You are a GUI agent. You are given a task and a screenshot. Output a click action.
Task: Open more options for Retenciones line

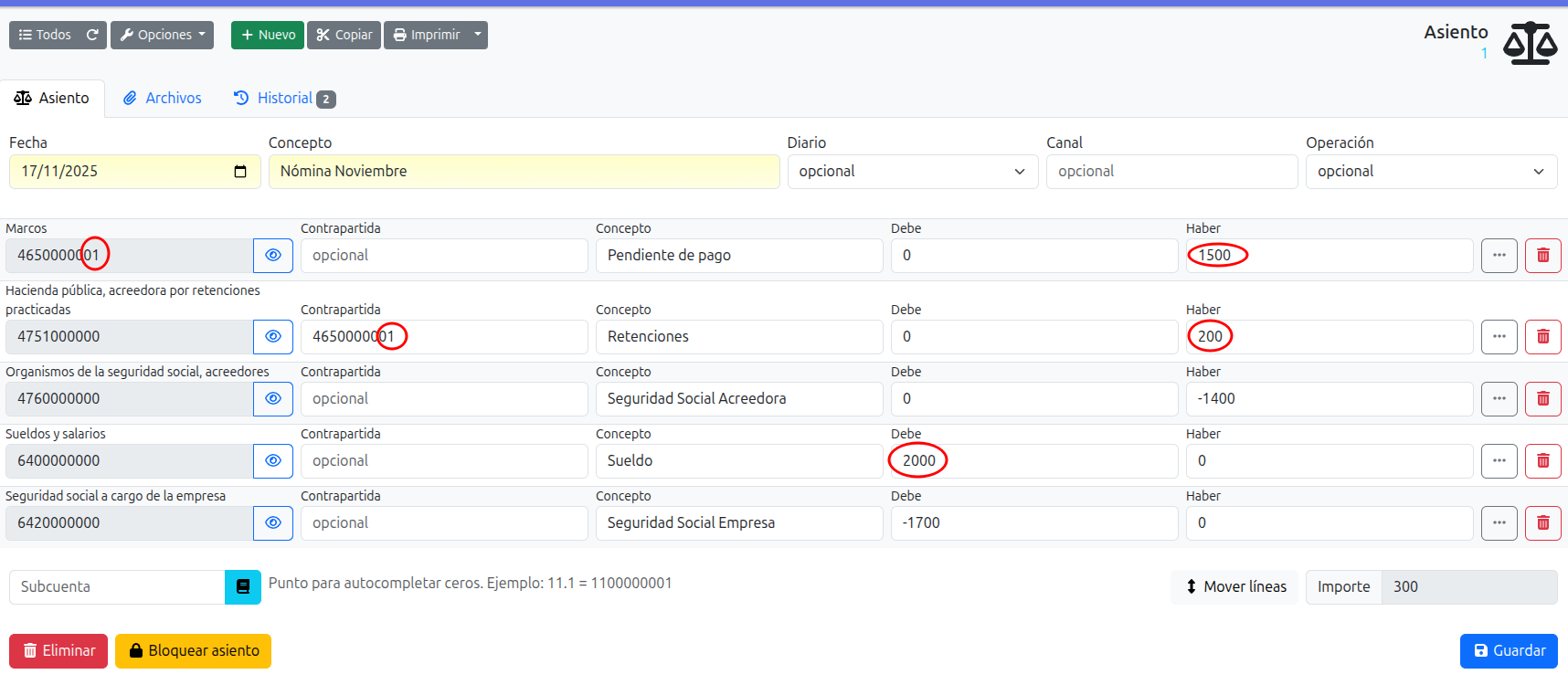[1499, 337]
